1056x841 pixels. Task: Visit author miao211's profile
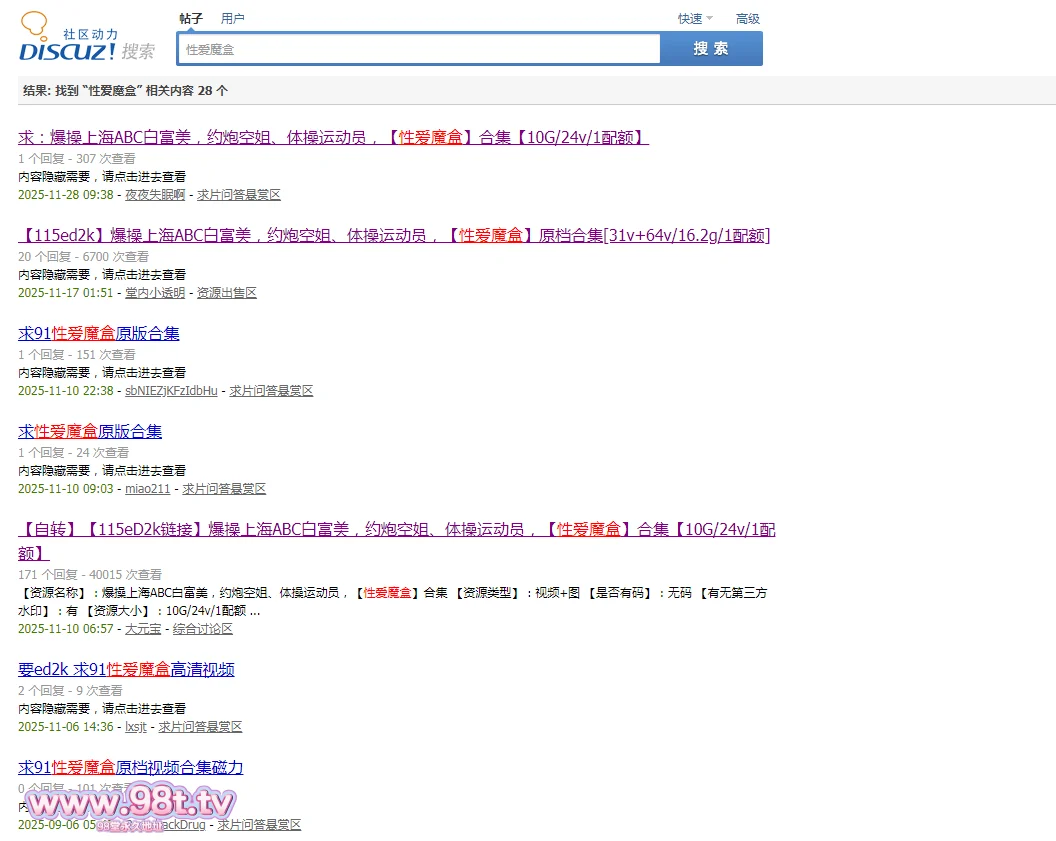tap(147, 489)
